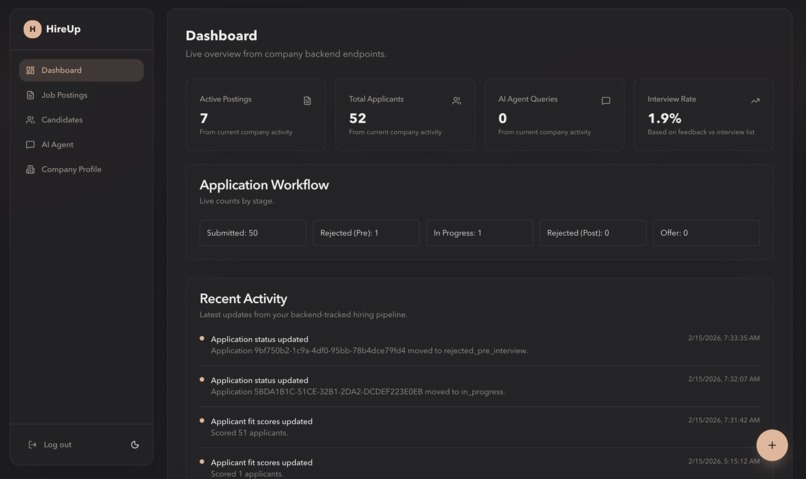The width and height of the screenshot is (806, 479).
Task: Click 'Based on feedback vs interview list' caption
Action: [701, 132]
